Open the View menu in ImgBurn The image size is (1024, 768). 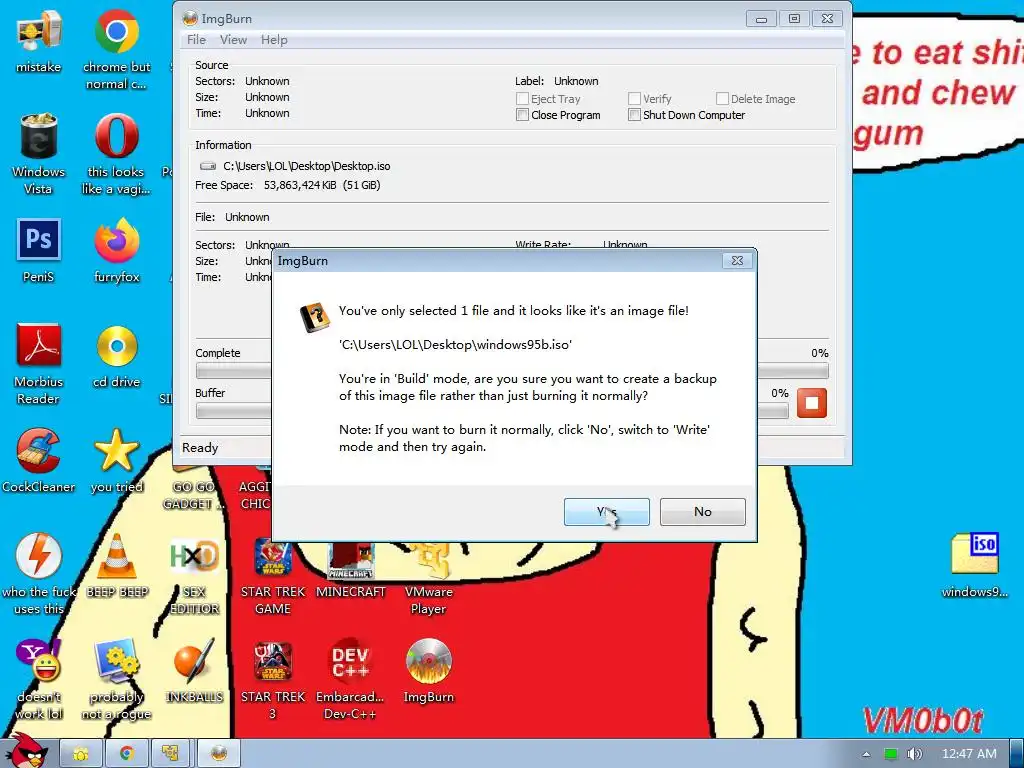(x=233, y=40)
